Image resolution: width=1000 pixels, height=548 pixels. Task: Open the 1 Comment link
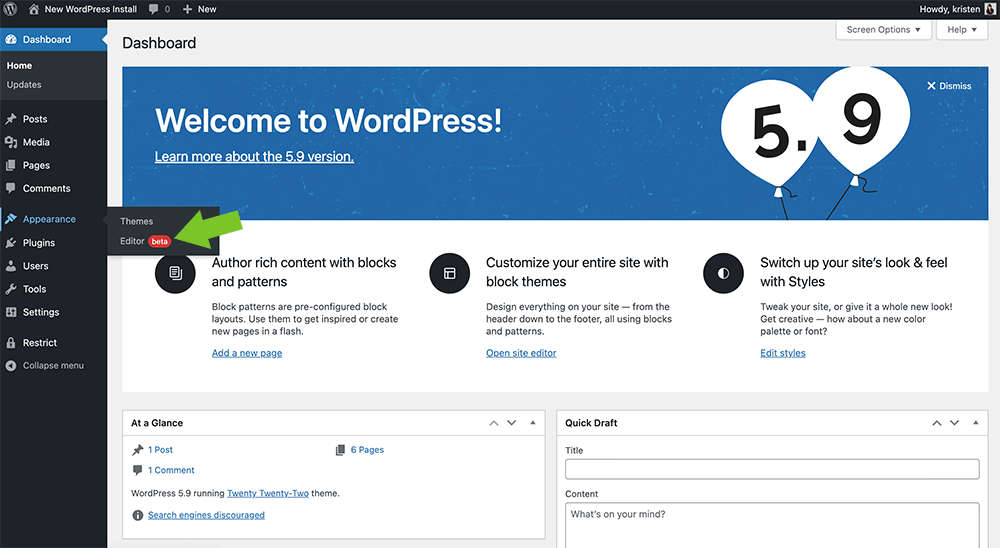coord(171,470)
